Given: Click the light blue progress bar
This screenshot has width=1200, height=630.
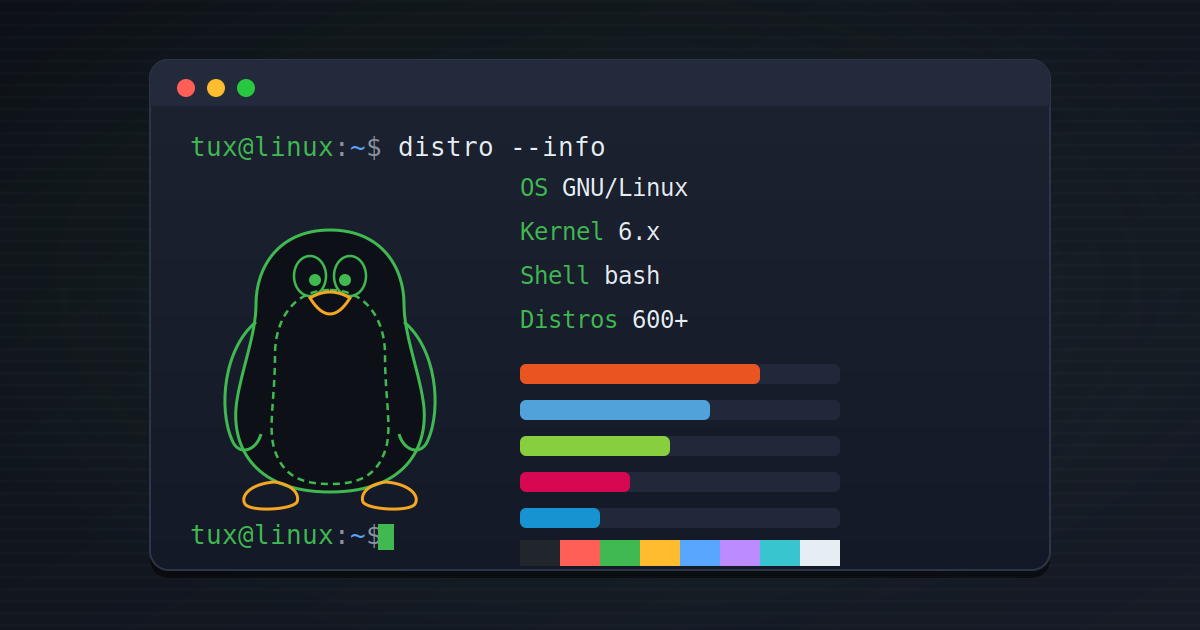Looking at the screenshot, I should [x=615, y=410].
